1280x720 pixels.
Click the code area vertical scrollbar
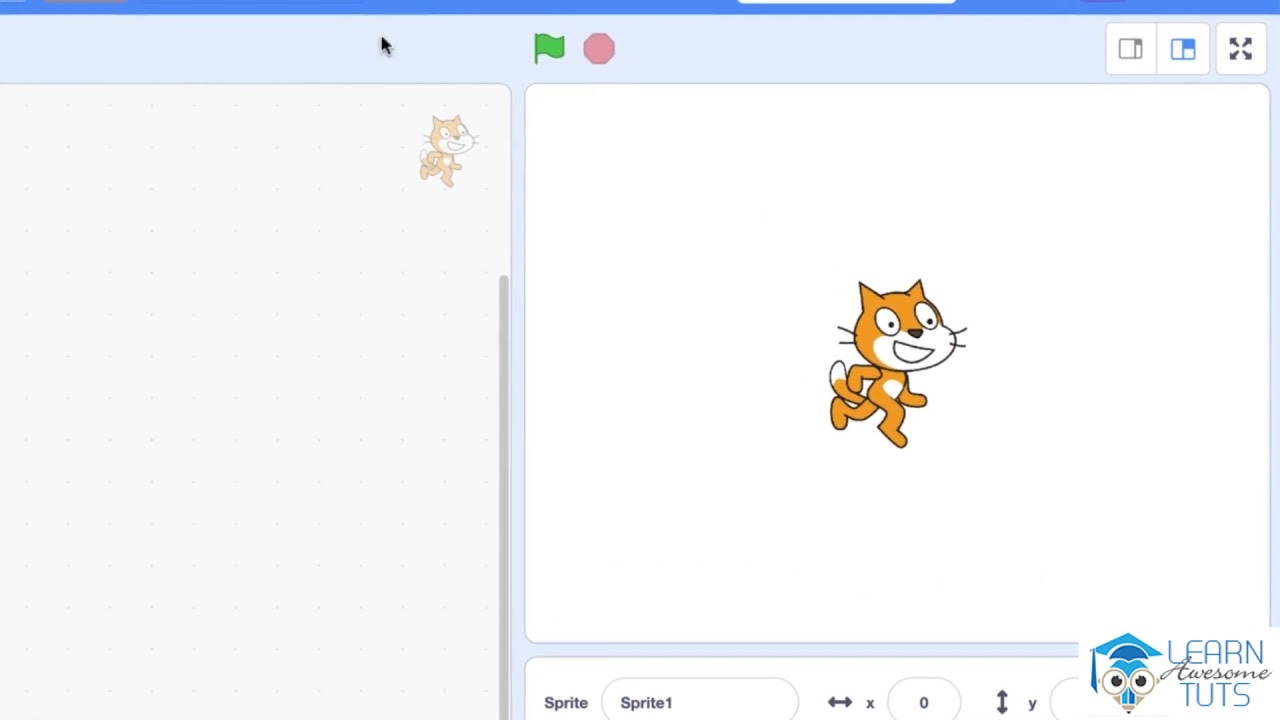coord(504,495)
